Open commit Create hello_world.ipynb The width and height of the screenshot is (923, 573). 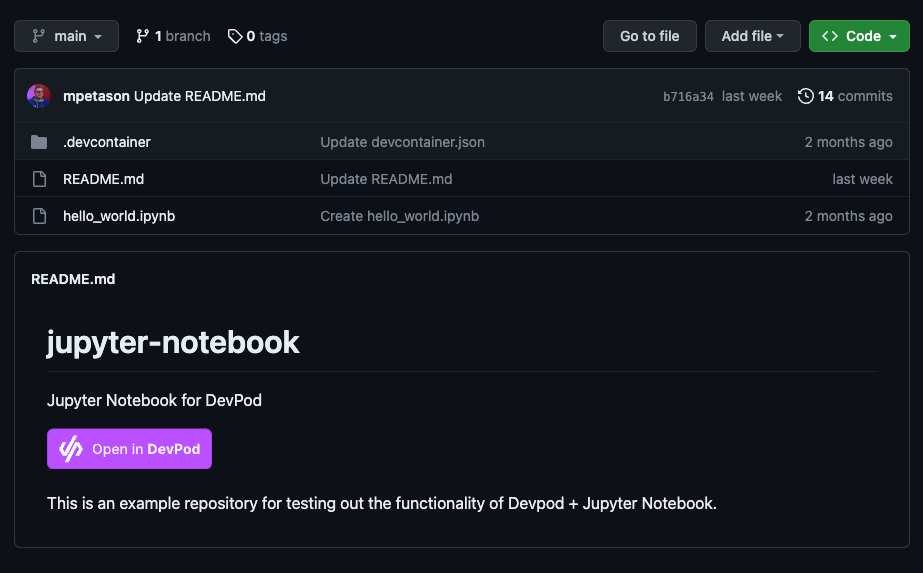tap(400, 216)
